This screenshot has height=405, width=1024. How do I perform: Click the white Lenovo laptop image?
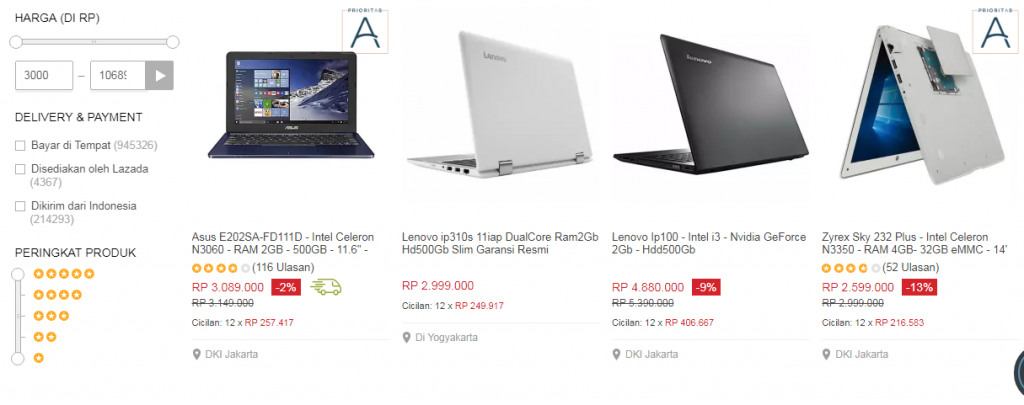coord(500,105)
